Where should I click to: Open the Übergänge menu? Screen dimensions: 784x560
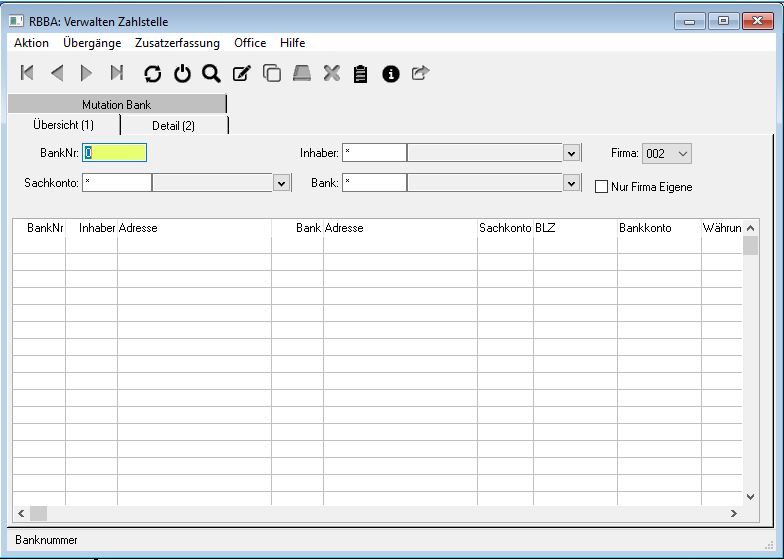92,43
